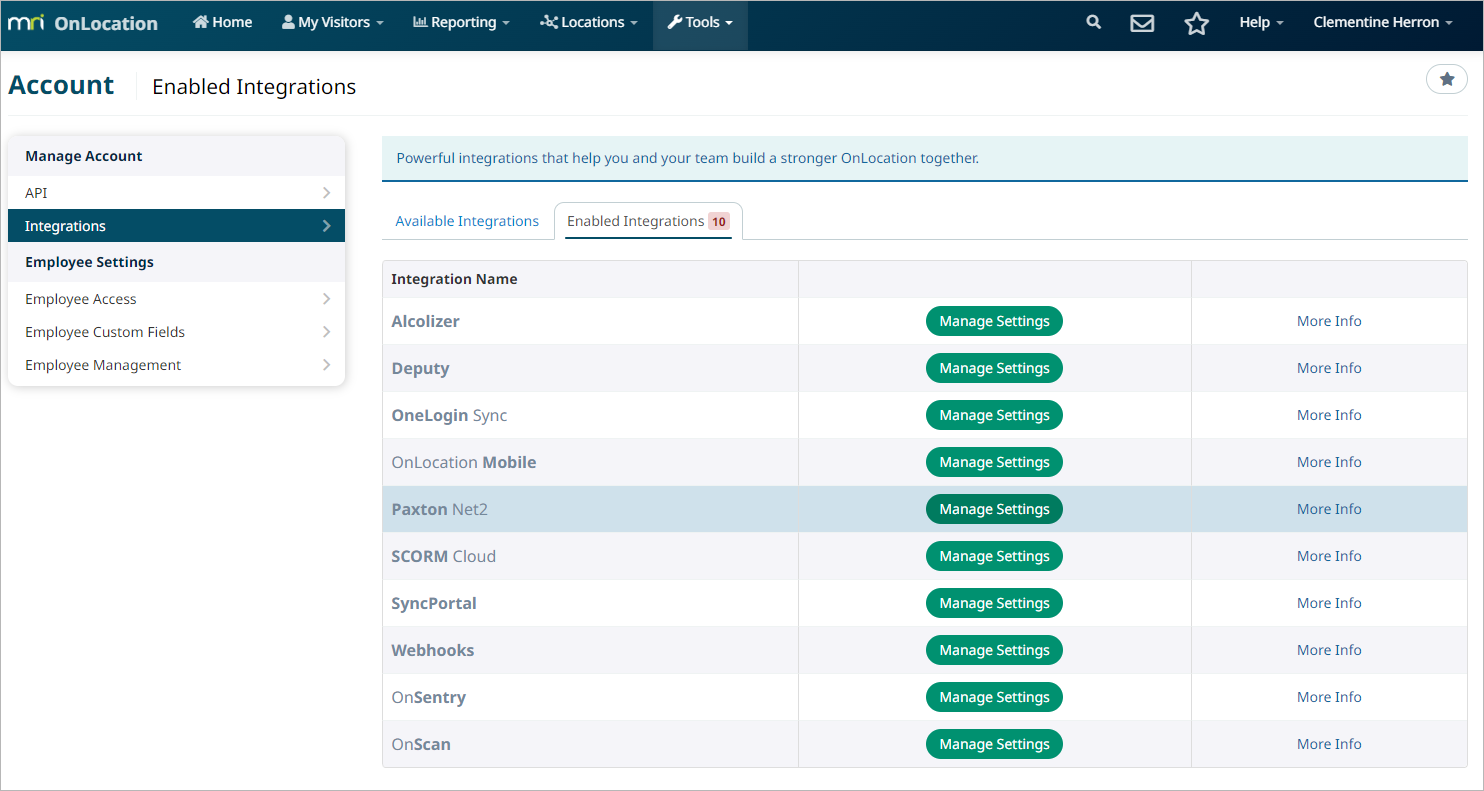This screenshot has height=791, width=1484.
Task: Manage Settings for OneLogin Sync
Action: click(x=994, y=415)
